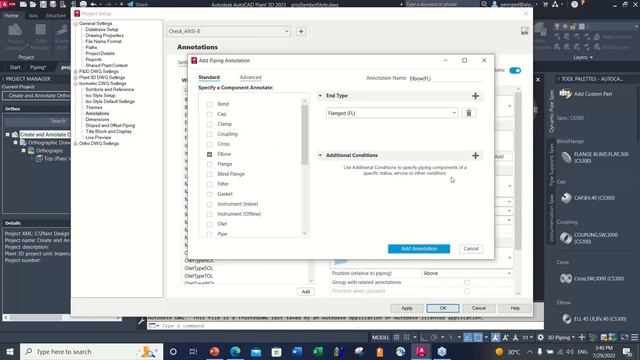Screen dimensions: 640x360
Task: Cancel the Add Piping Annotation dialog
Action: coord(471,249)
